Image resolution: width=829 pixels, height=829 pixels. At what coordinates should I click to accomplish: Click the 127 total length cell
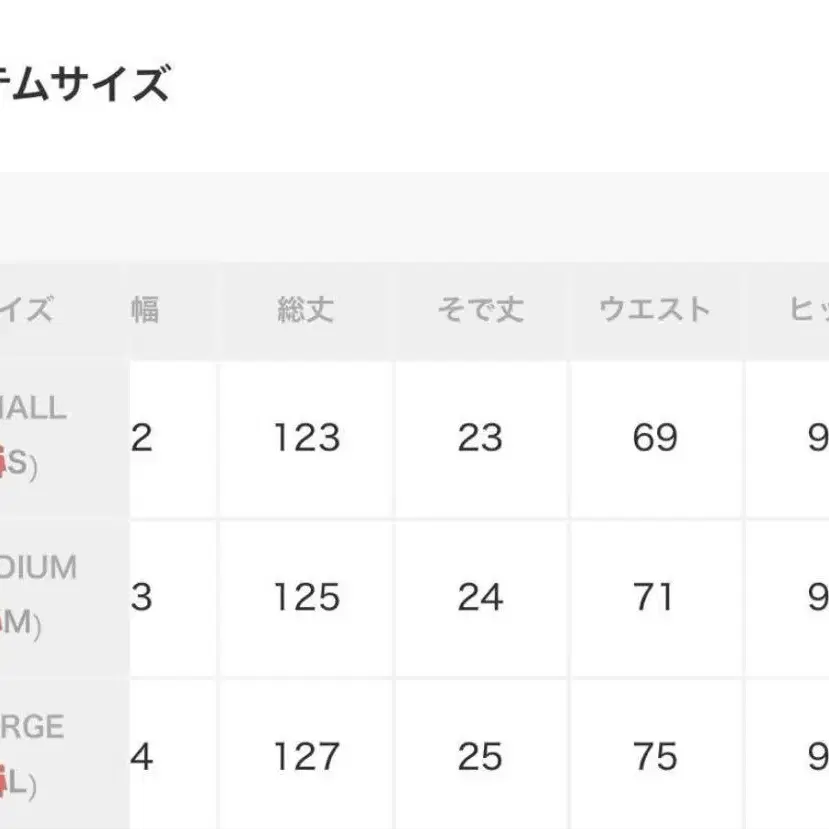pos(306,757)
